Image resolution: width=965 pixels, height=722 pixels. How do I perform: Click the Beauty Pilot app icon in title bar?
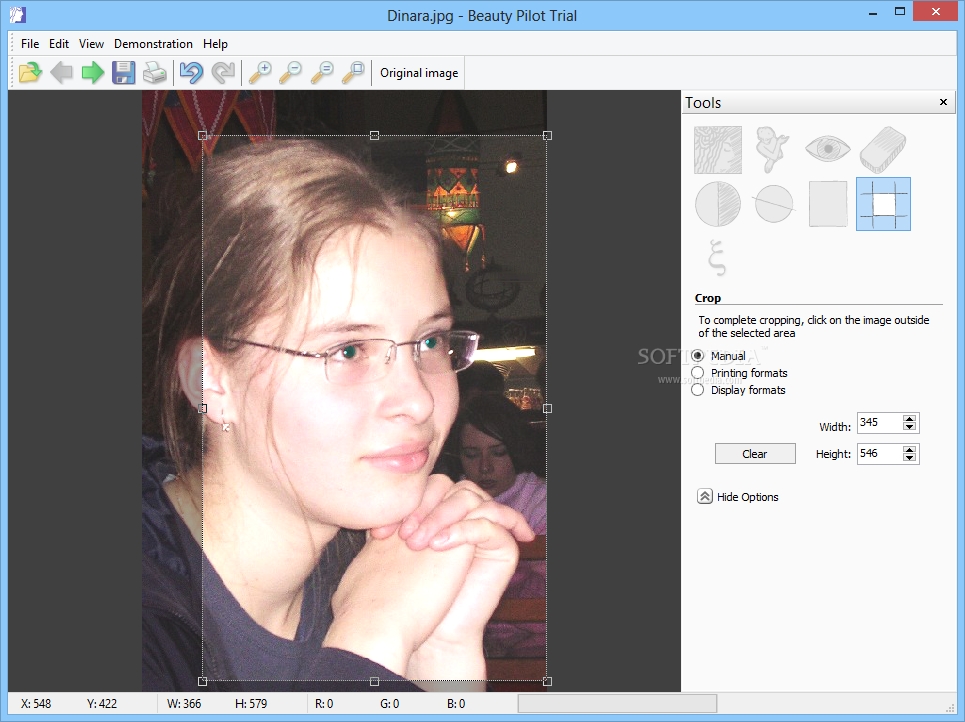18,15
